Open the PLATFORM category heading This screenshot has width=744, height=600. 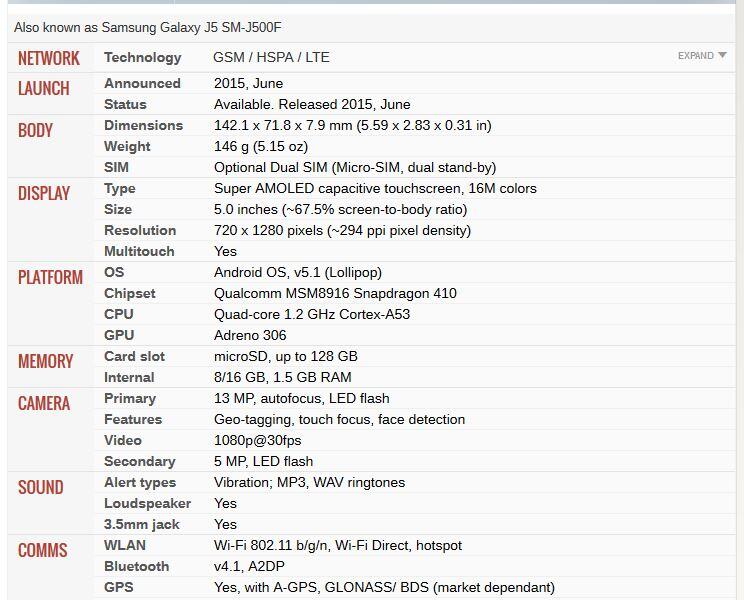point(50,277)
